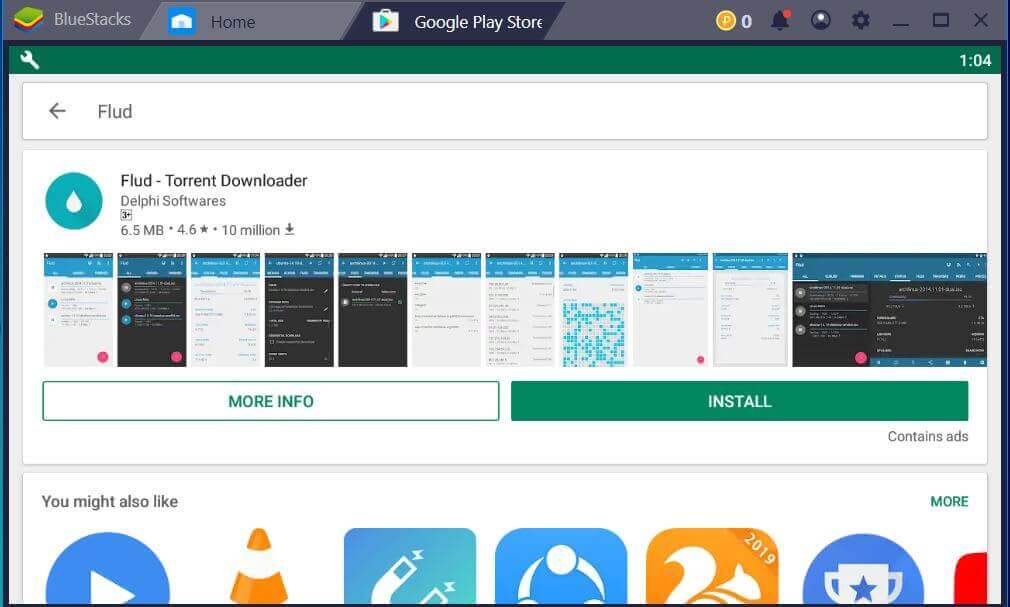
Task: Open the teal grid pieces screenshot thumbnail
Action: coord(593,310)
